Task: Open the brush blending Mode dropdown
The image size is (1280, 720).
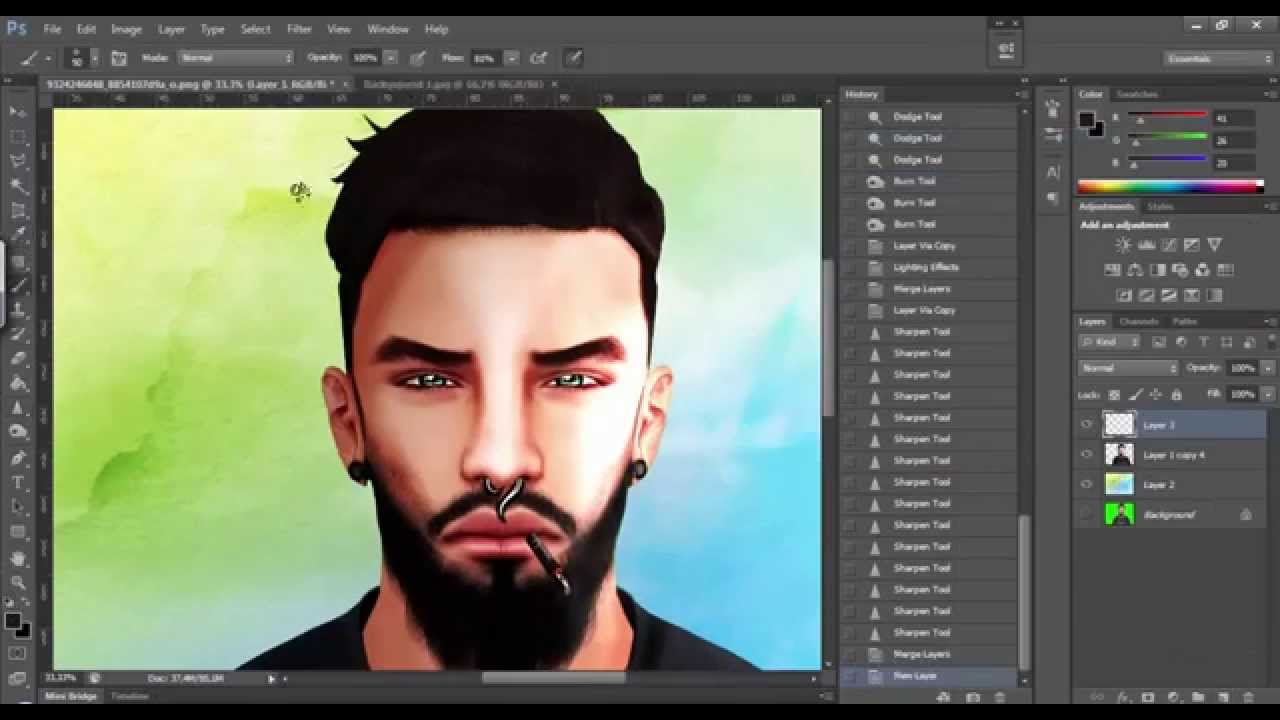Action: tap(236, 58)
